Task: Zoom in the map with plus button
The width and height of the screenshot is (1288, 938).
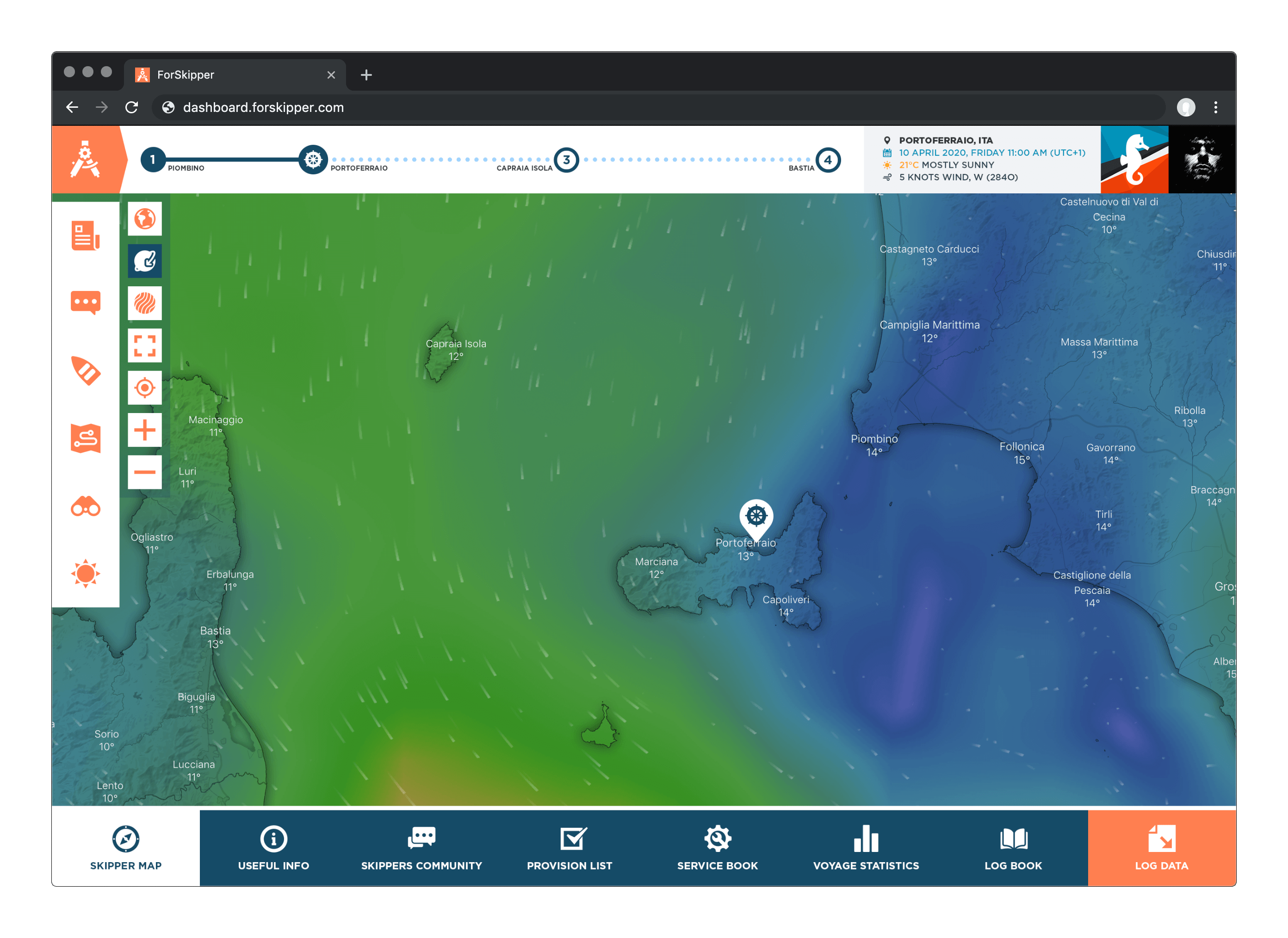Action: 145,430
